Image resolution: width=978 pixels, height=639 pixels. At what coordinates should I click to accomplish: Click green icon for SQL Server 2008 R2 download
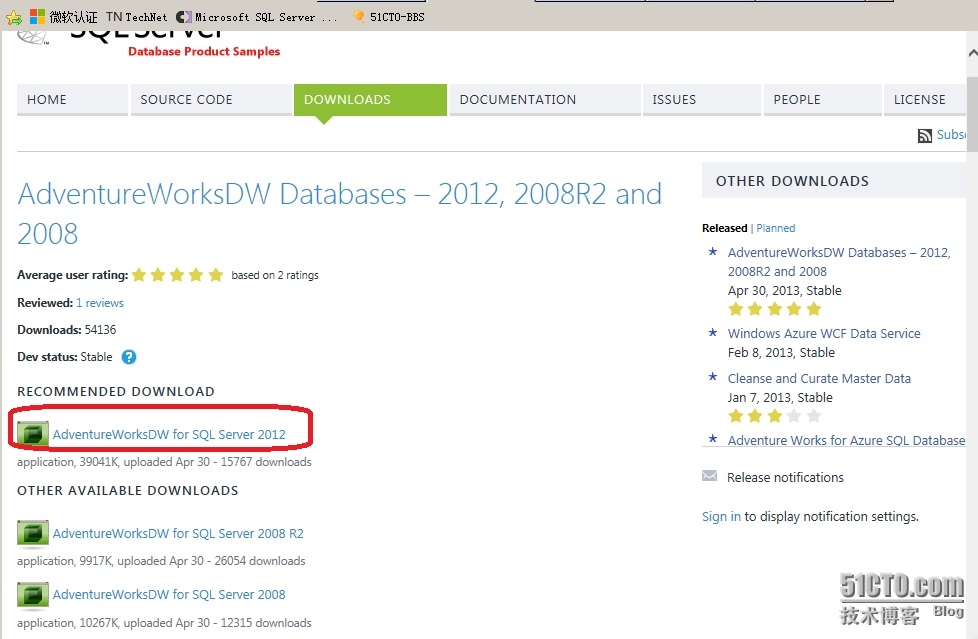(x=32, y=533)
